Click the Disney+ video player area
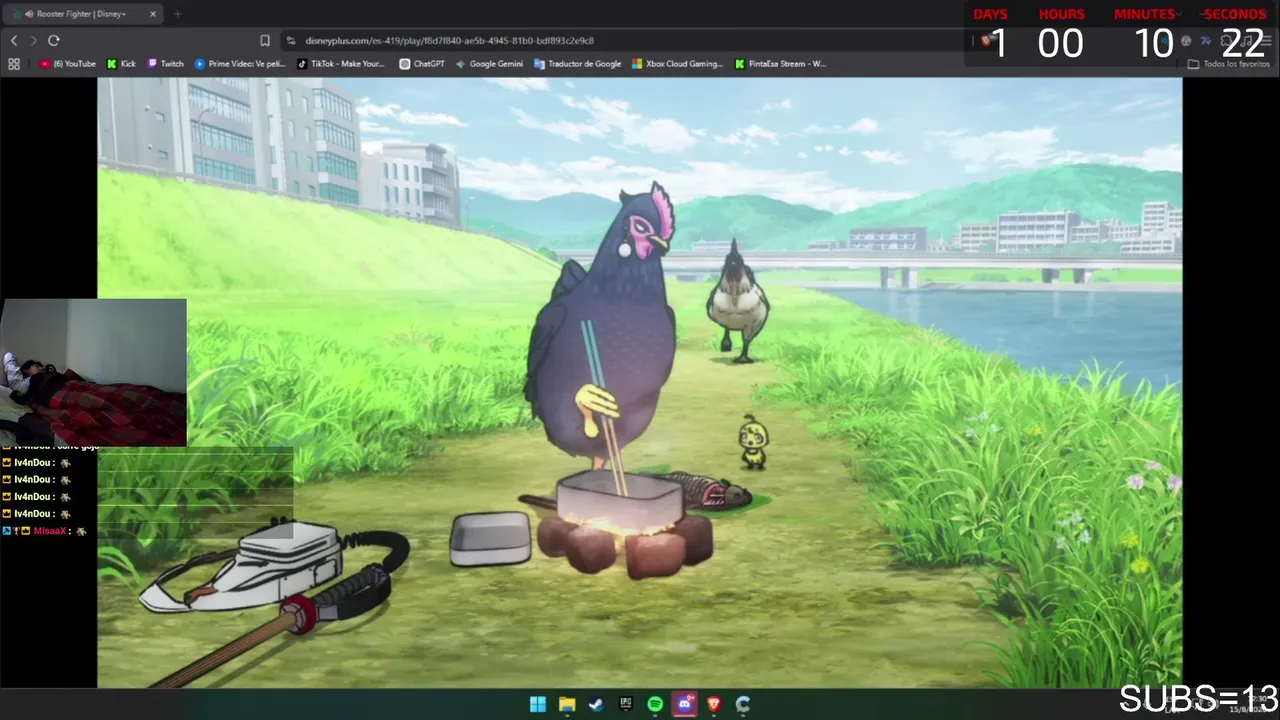 coord(640,383)
